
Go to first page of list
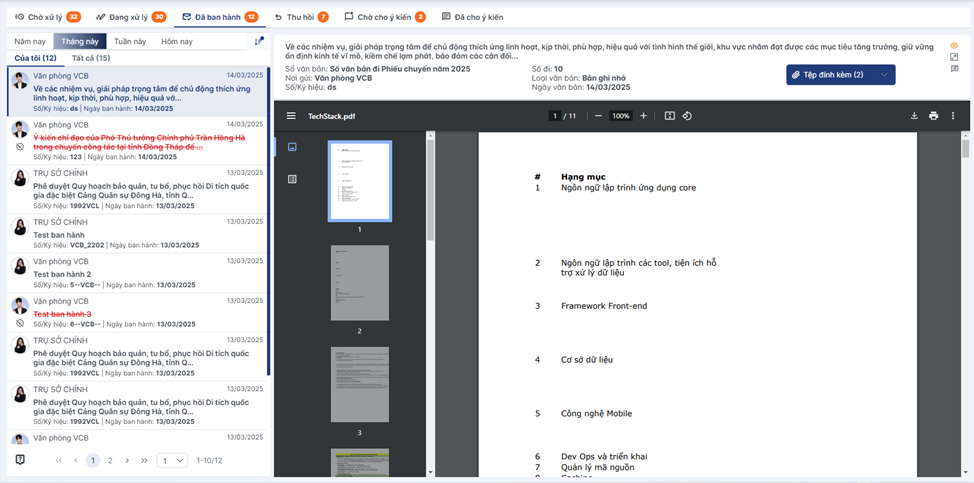coord(59,461)
